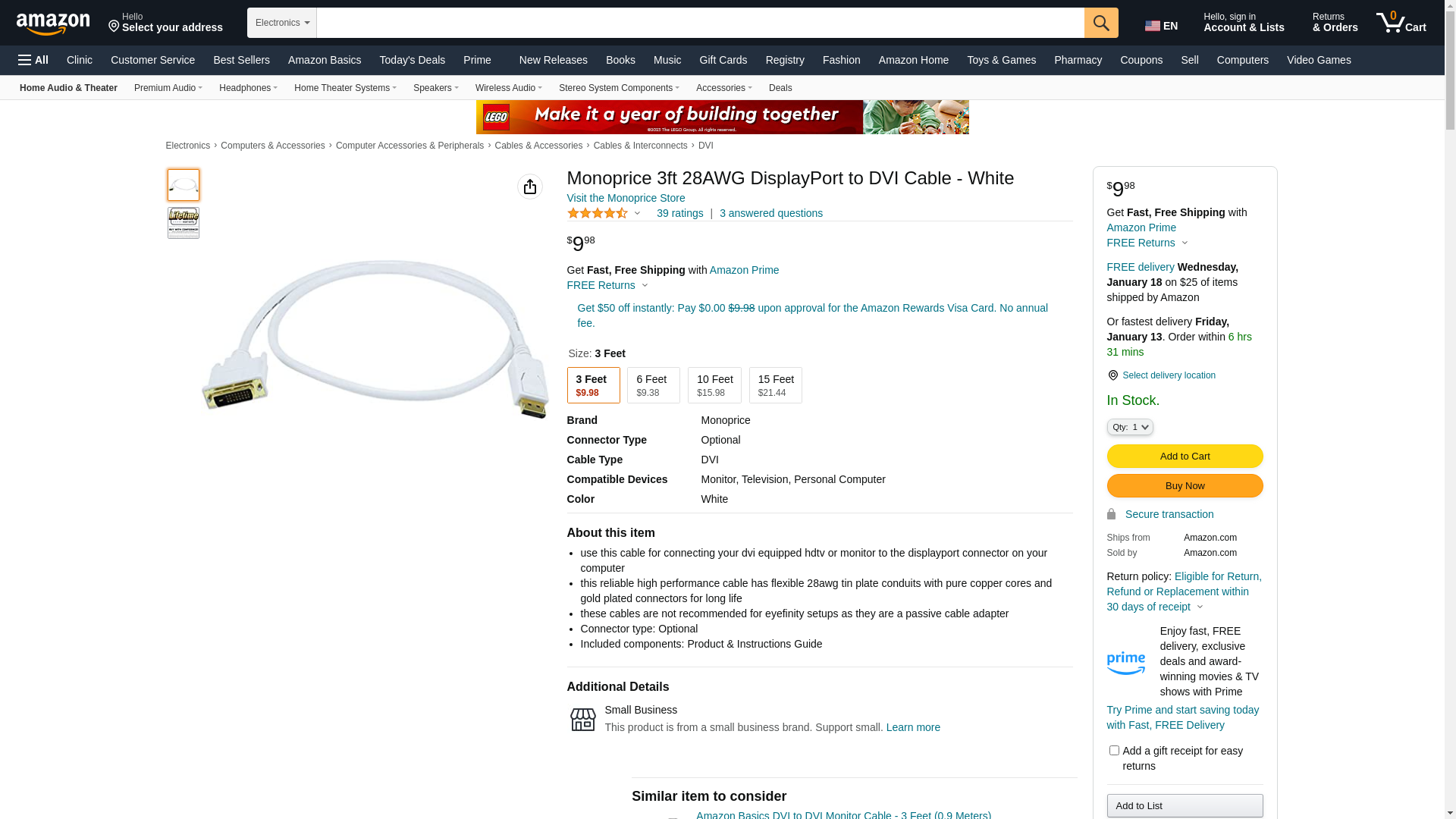
Task: Open the Qty quantity dropdown
Action: point(1130,428)
